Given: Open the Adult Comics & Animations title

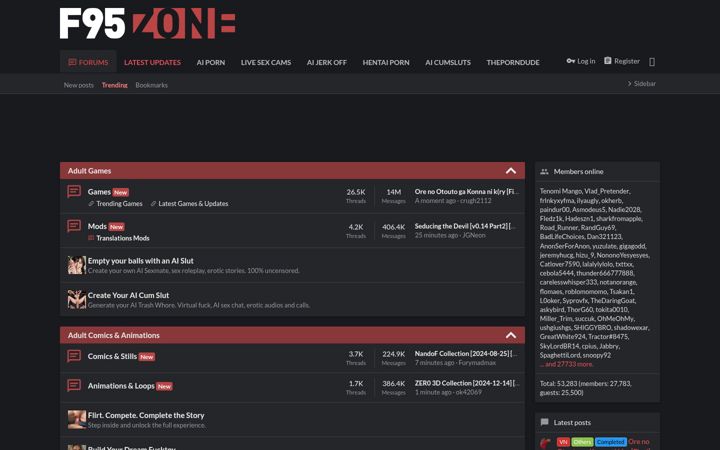Looking at the screenshot, I should coord(114,335).
